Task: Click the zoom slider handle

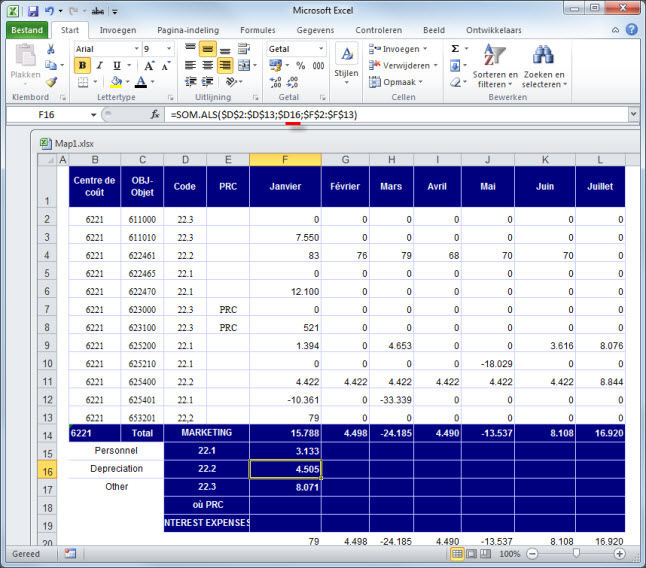Action: click(x=576, y=553)
